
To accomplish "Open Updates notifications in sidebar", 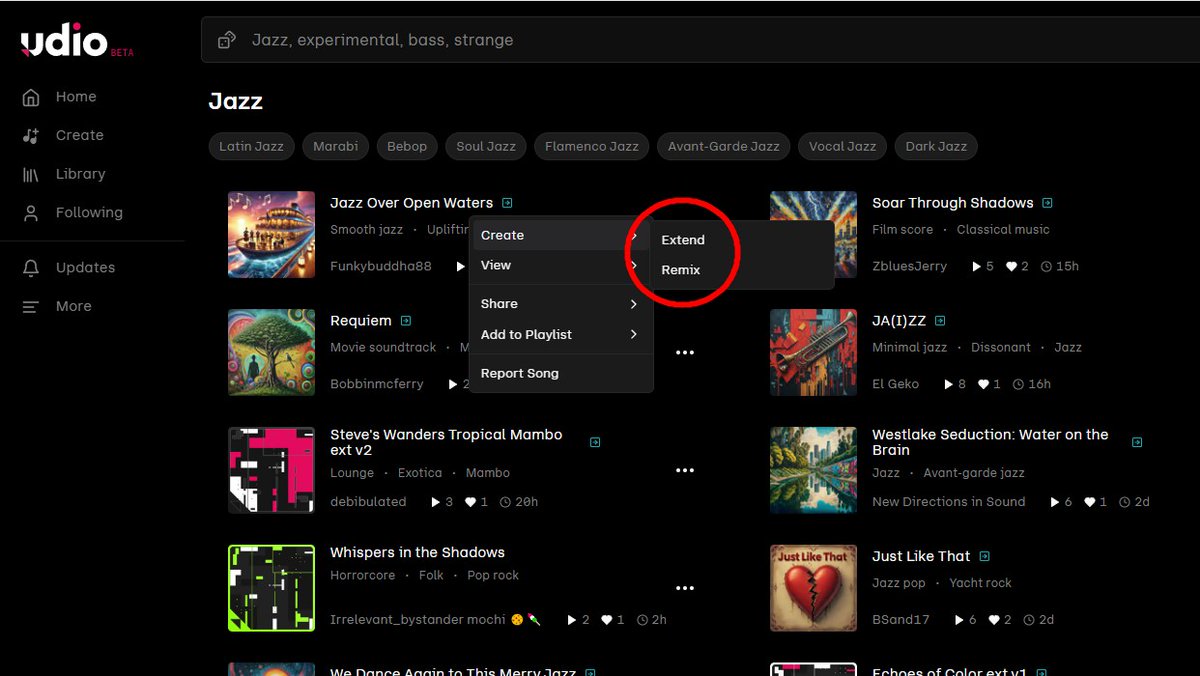I will point(69,267).
